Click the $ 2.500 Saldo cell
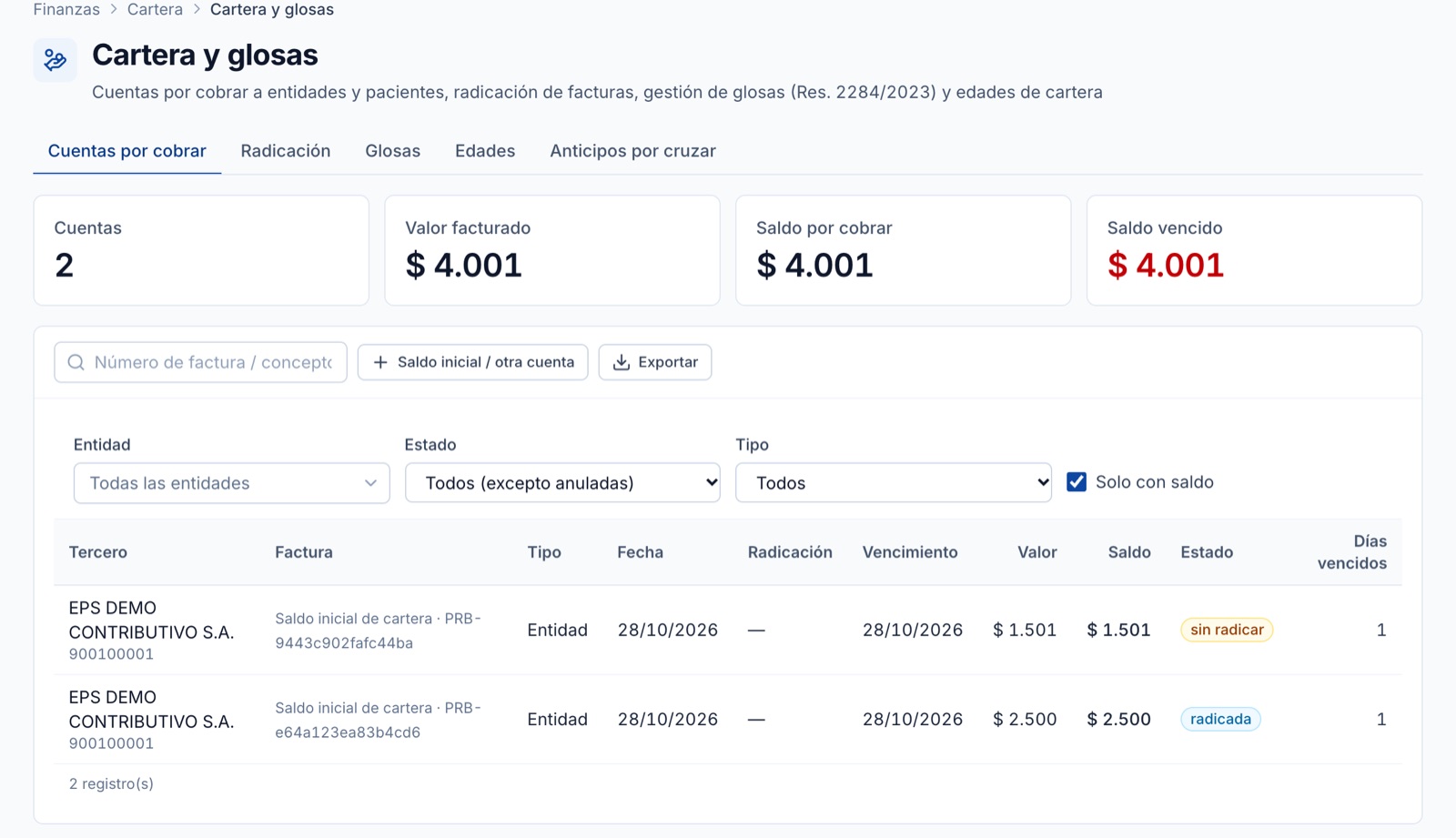This screenshot has width=1456, height=838. [x=1118, y=719]
